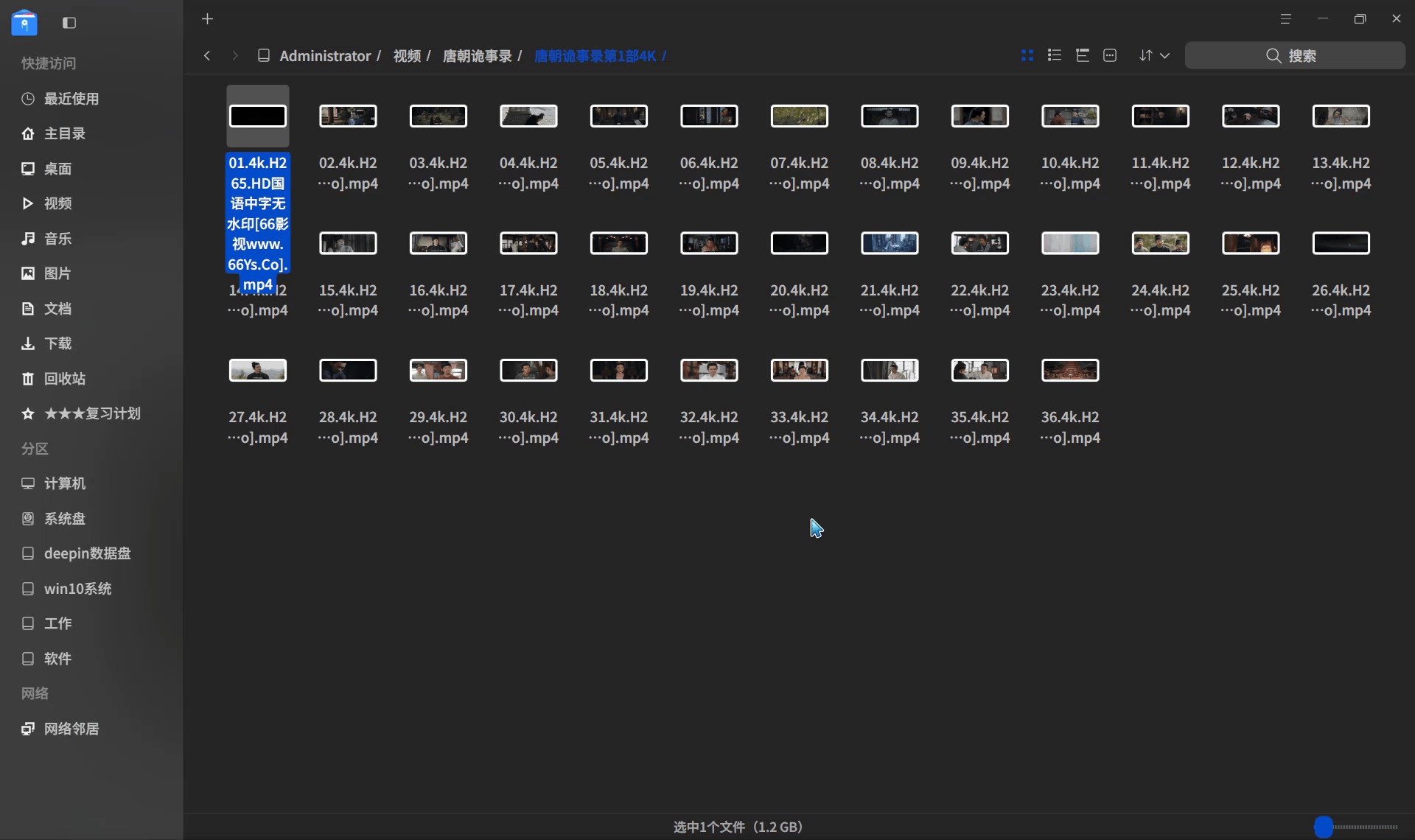Open the main menu hamburger icon
Viewport: 1415px width, 840px height.
1286,19
